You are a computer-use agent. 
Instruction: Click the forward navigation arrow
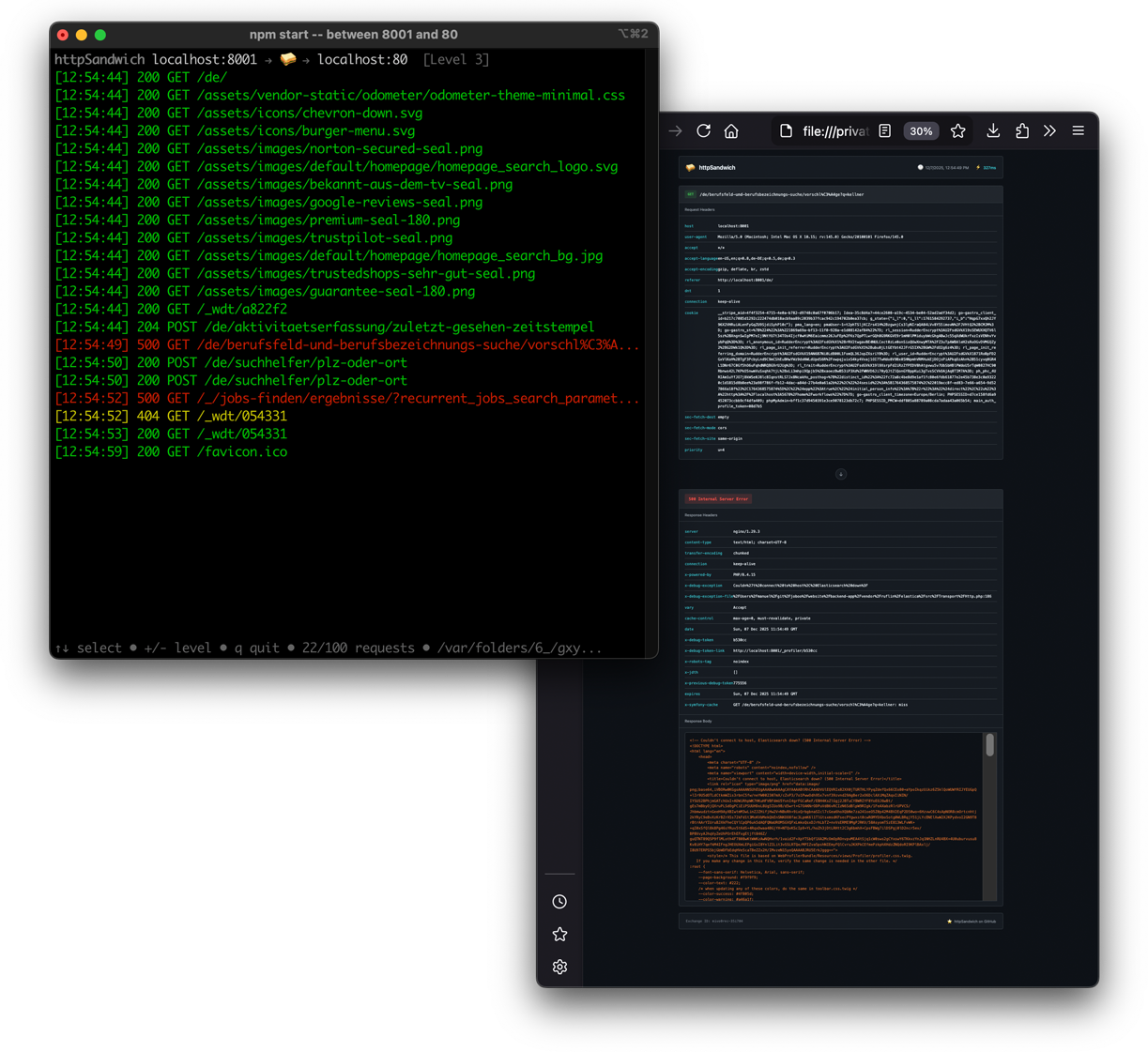(675, 131)
